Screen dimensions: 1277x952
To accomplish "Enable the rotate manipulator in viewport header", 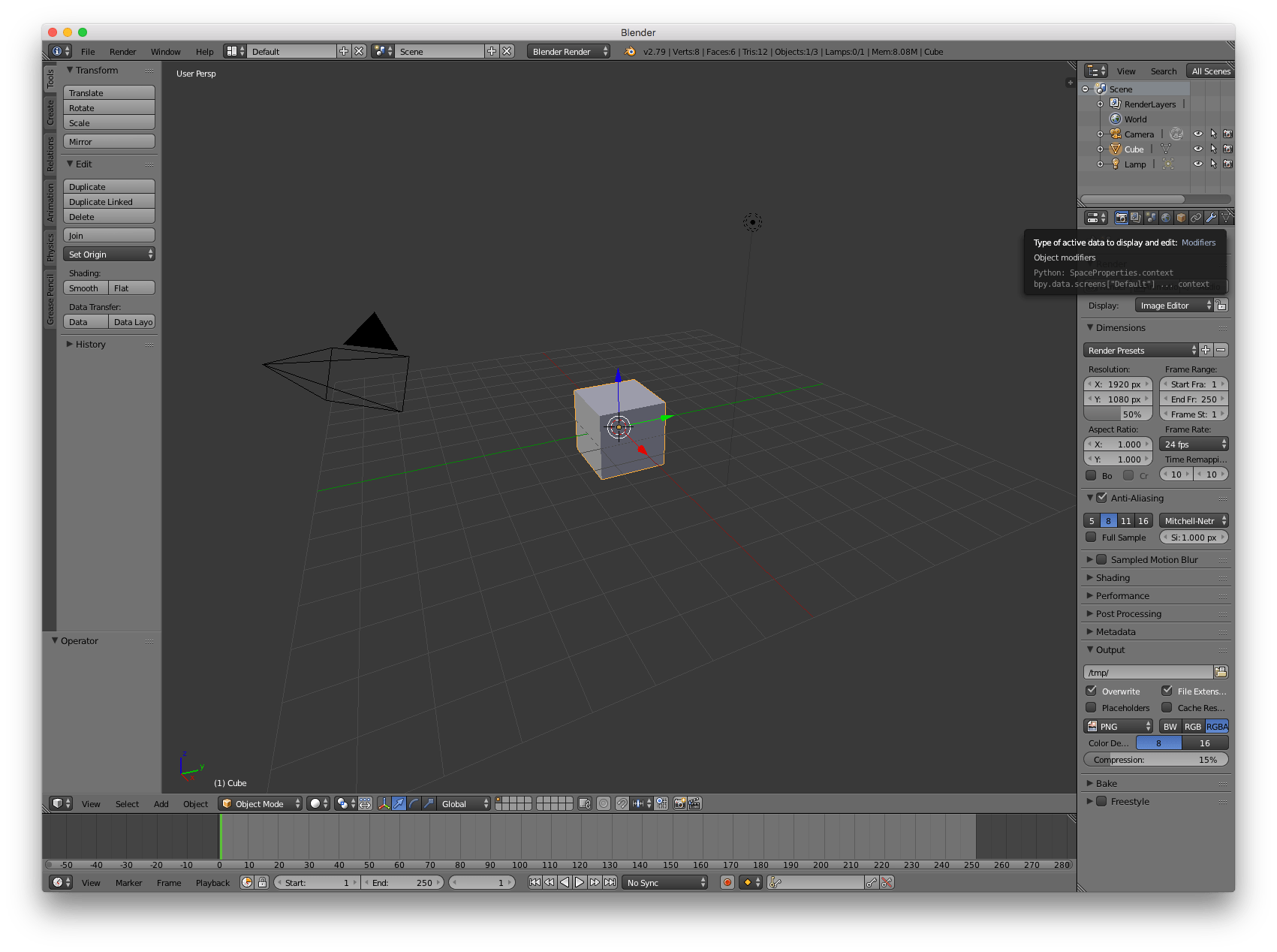I will [x=414, y=803].
